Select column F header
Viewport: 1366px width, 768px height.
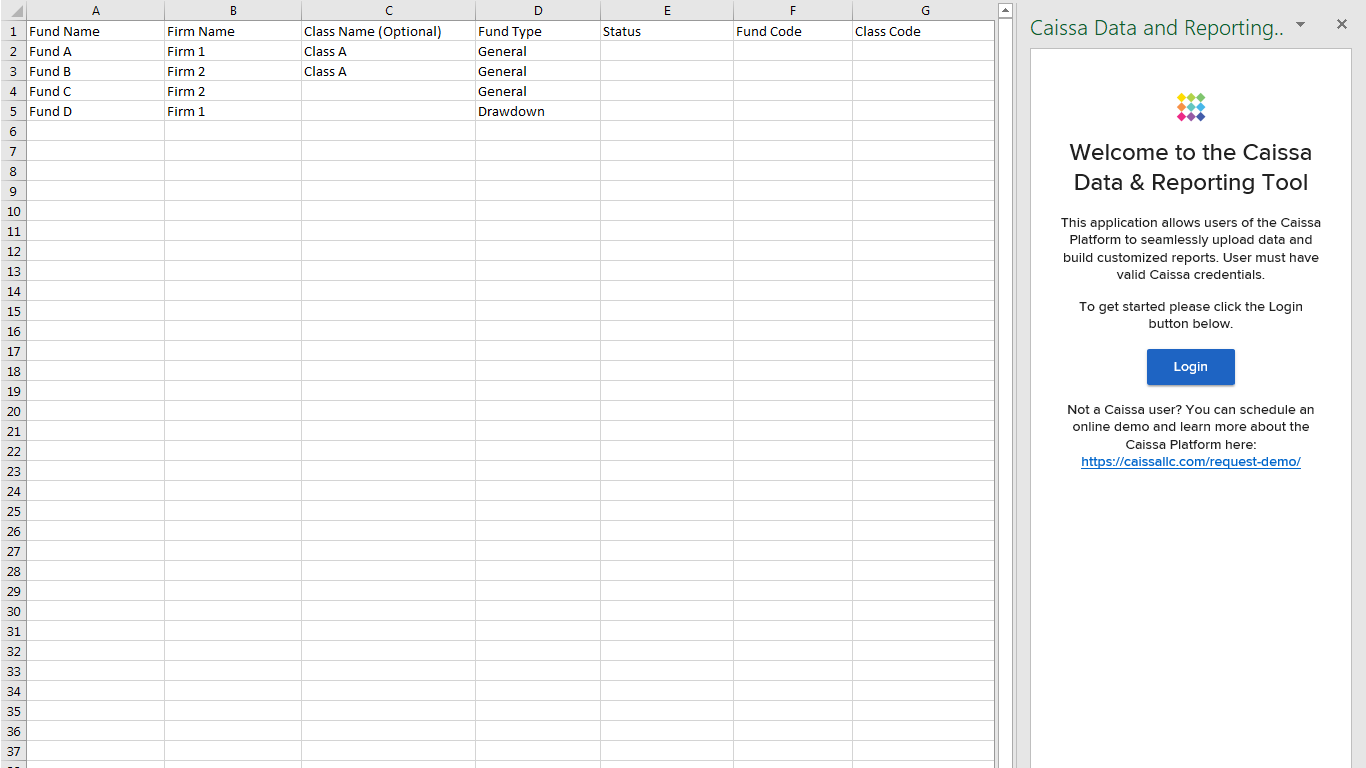tap(793, 10)
